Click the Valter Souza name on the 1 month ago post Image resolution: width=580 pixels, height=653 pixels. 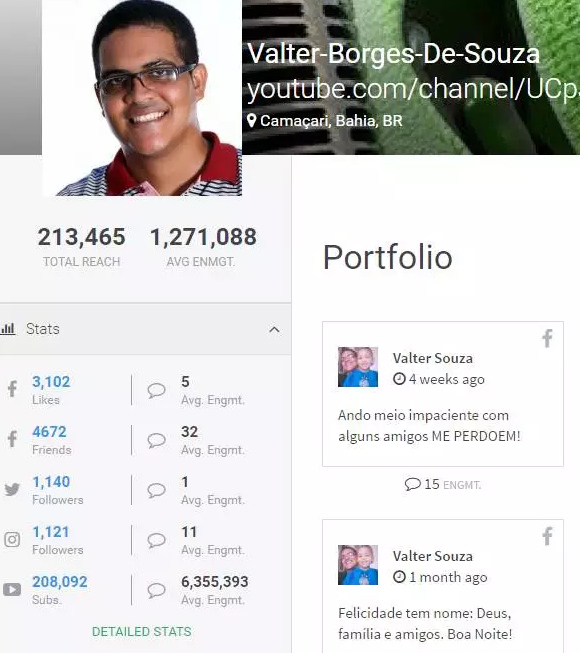pos(433,556)
